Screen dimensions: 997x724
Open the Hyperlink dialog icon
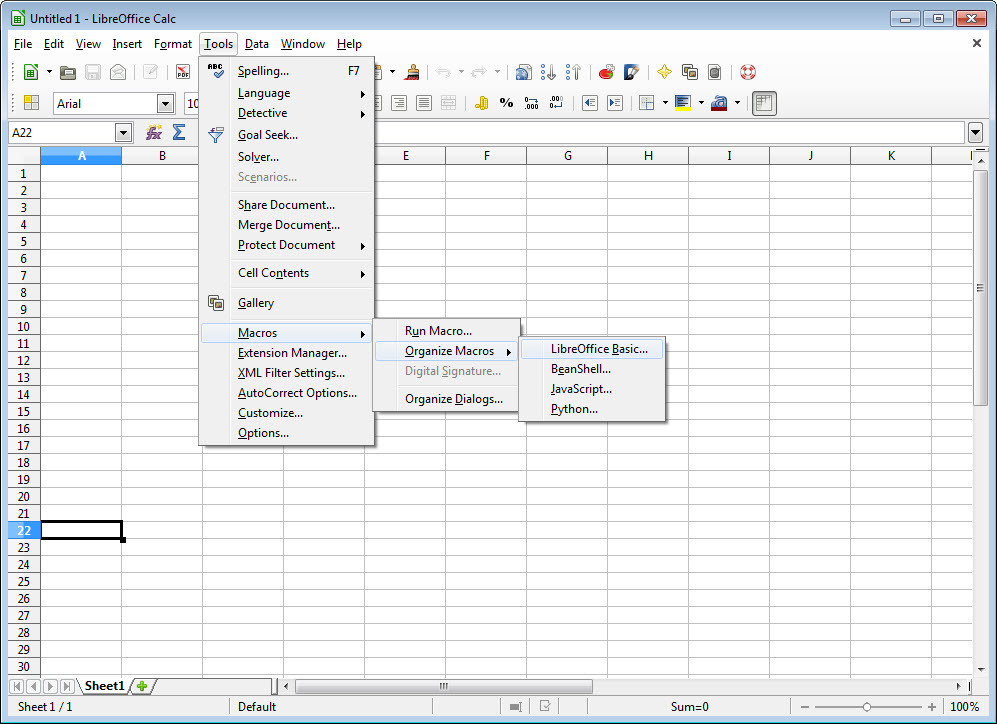(523, 72)
